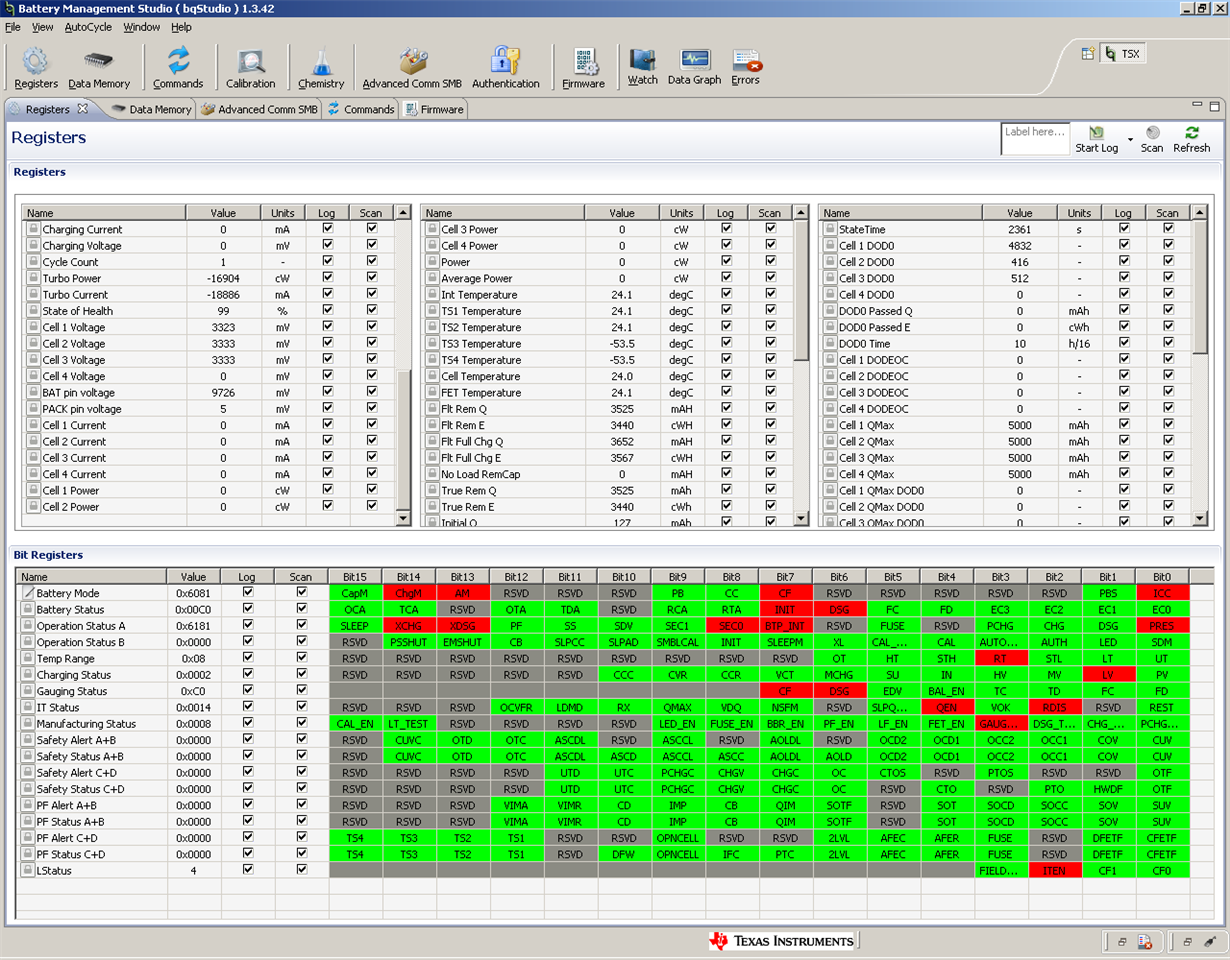Click the red ITEN bit in LStatus
This screenshot has width=1230, height=960.
tap(1055, 871)
